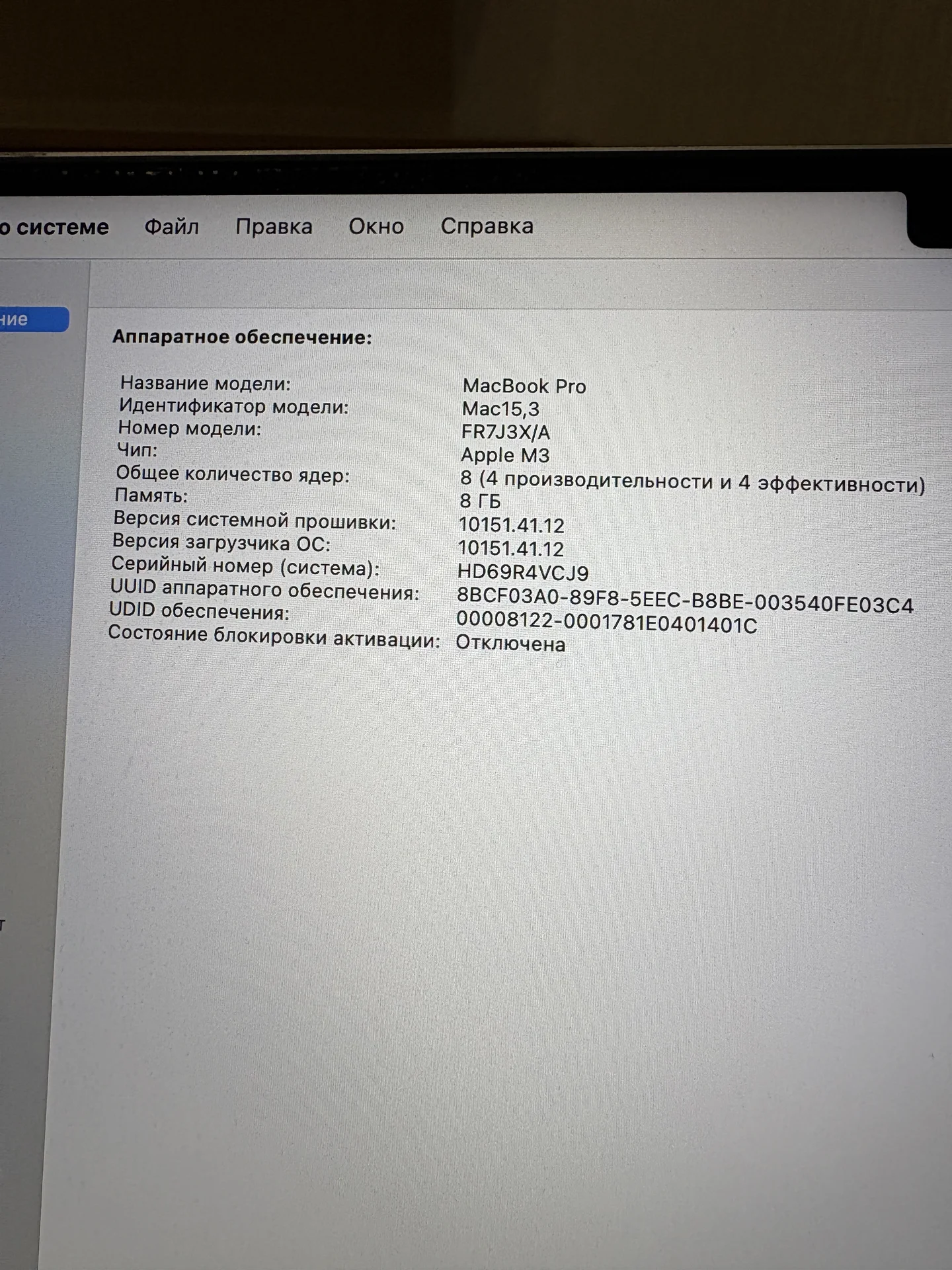The height and width of the screenshot is (1270, 952).
Task: Click the 'FR7J3X/A' model number value
Action: pyautogui.click(x=506, y=432)
